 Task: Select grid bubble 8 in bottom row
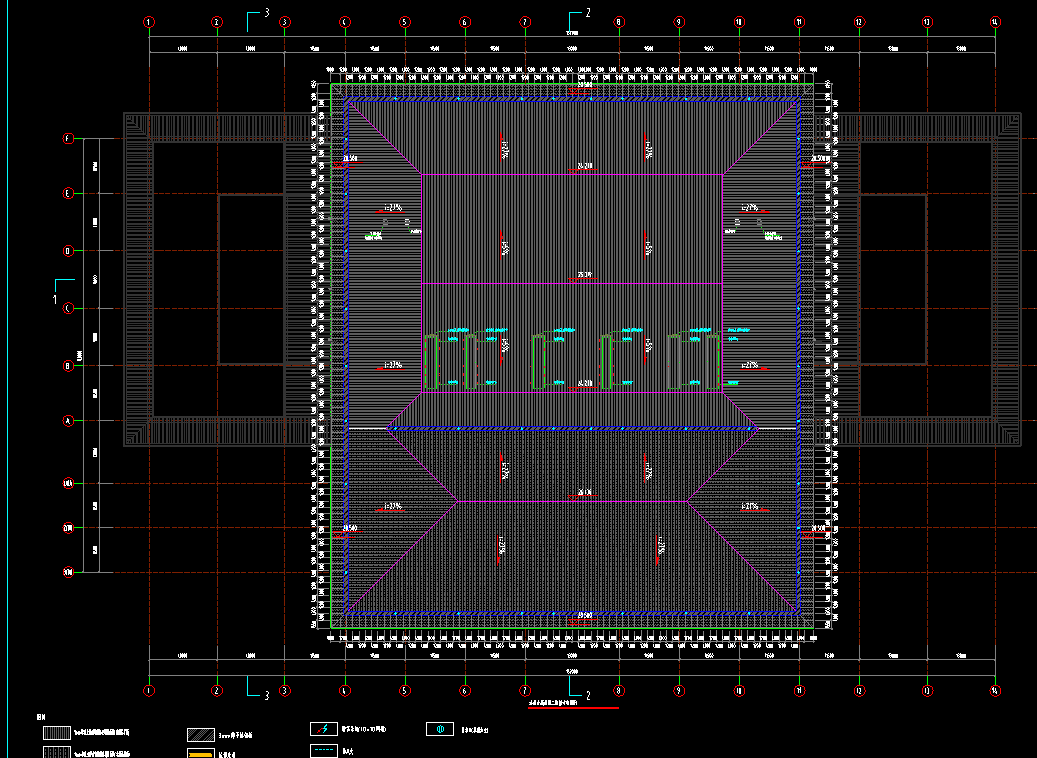coord(619,690)
